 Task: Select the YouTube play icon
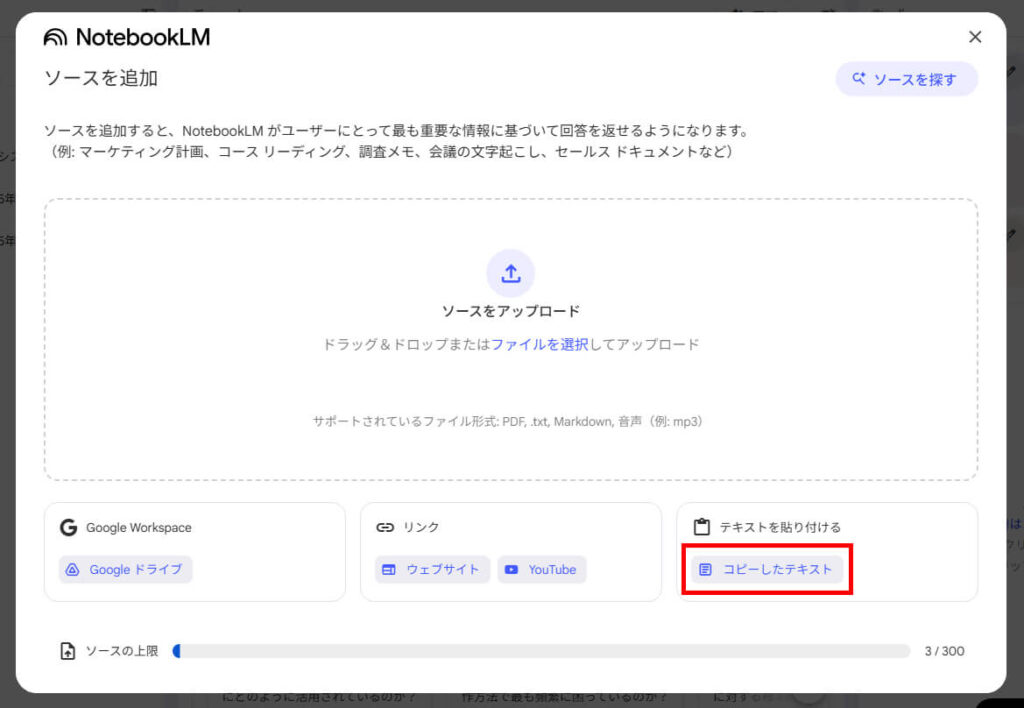point(513,569)
